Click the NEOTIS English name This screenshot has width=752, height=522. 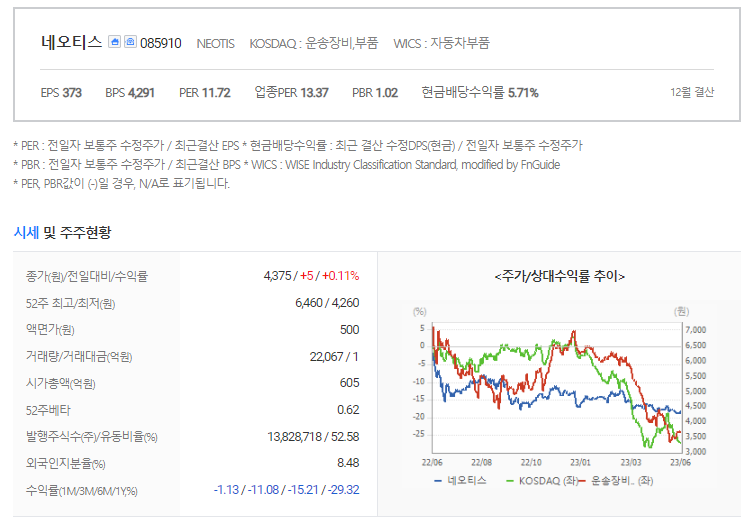pyautogui.click(x=215, y=44)
